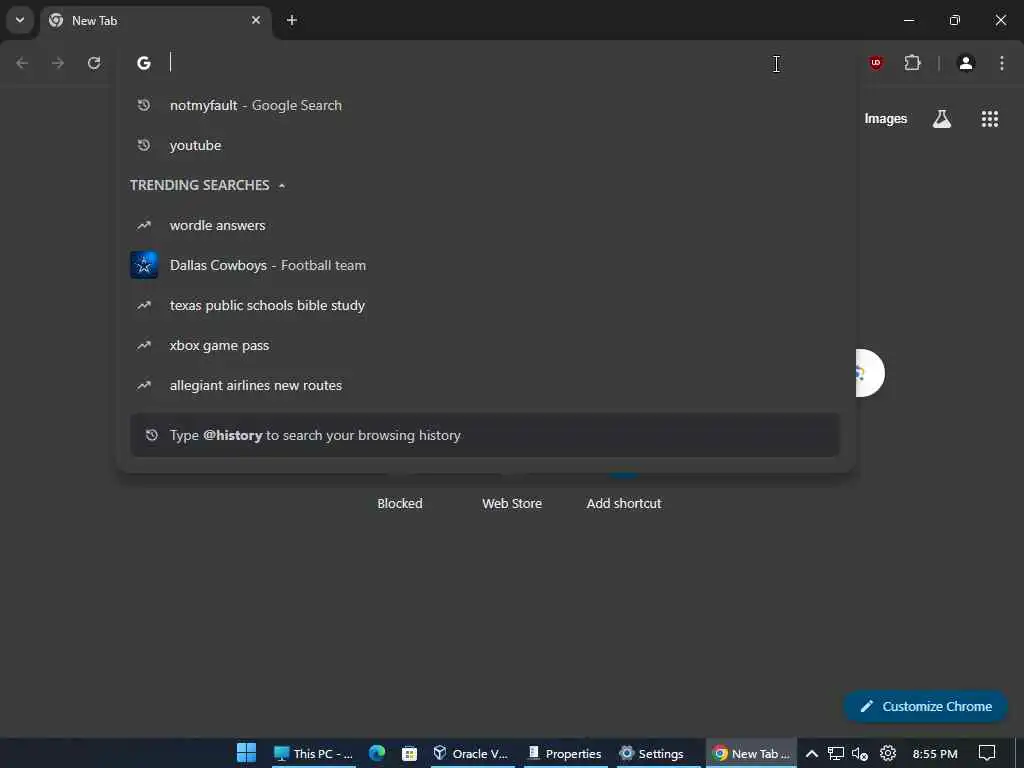Launch Microsoft Edge from taskbar

[x=377, y=753]
